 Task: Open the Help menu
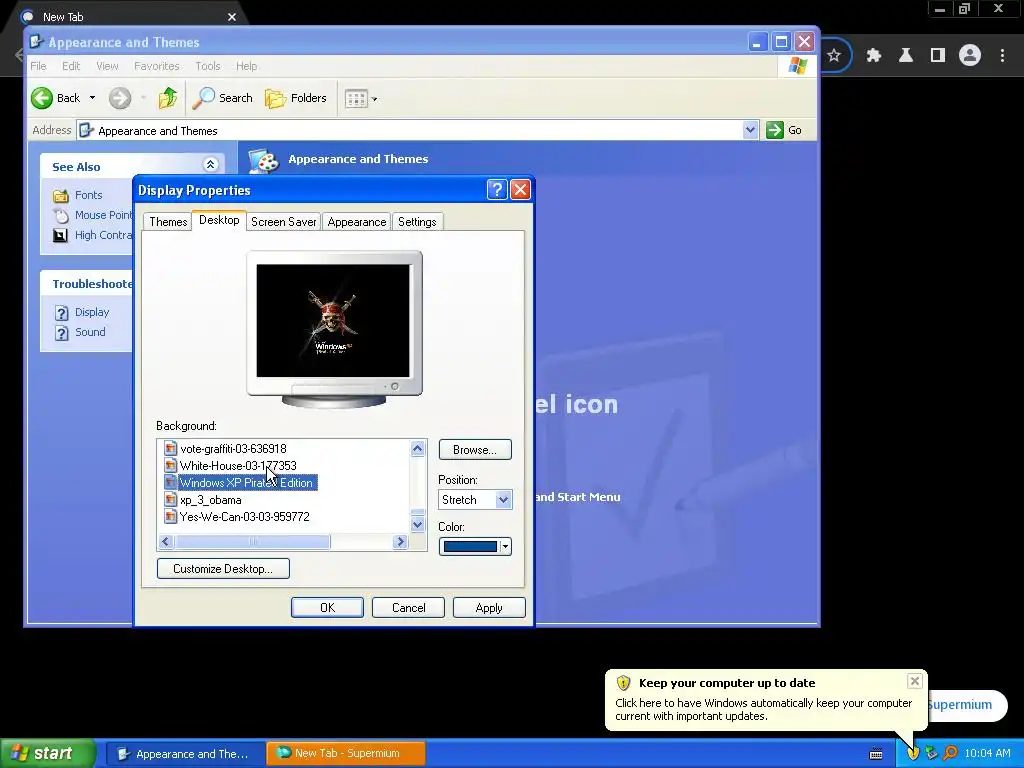[x=246, y=66]
